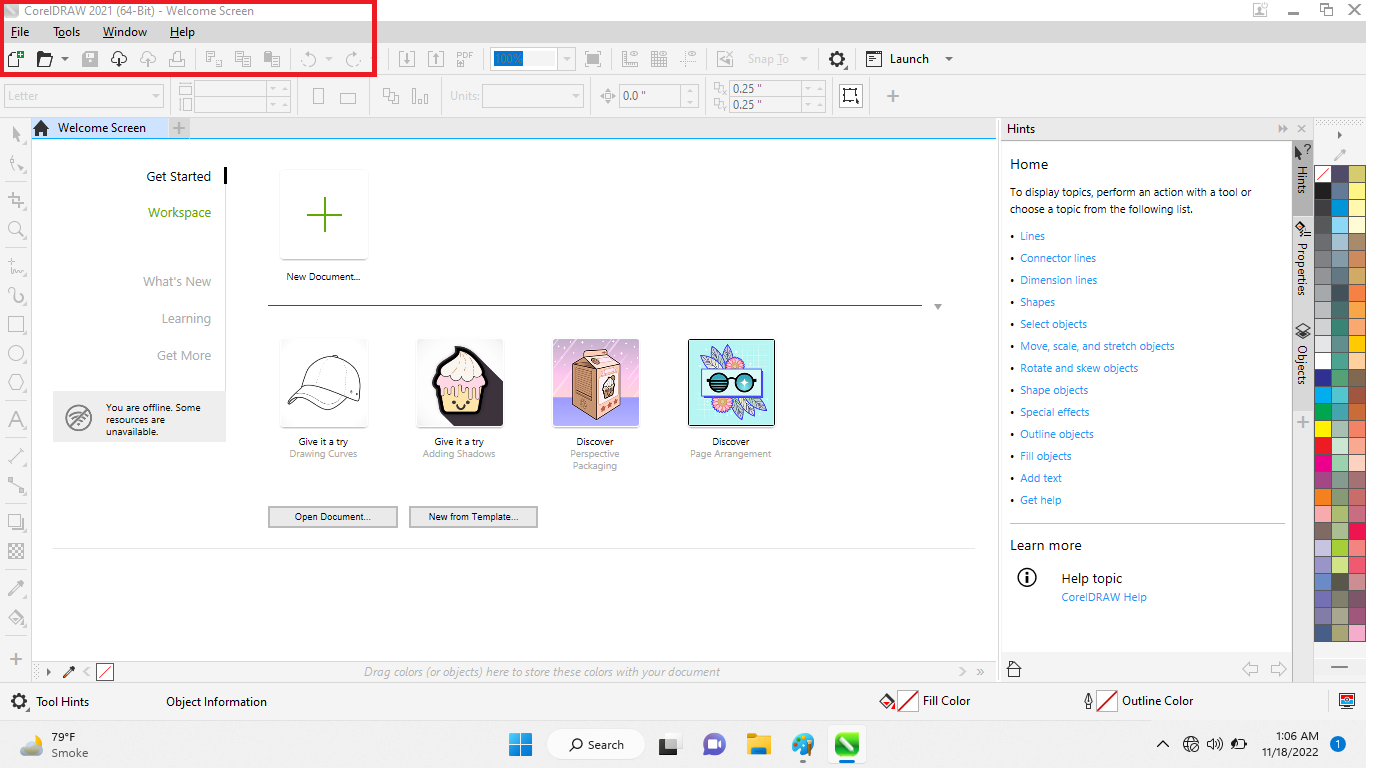Select the Pick tool in toolbox
This screenshot has width=1380, height=776.
(16, 134)
